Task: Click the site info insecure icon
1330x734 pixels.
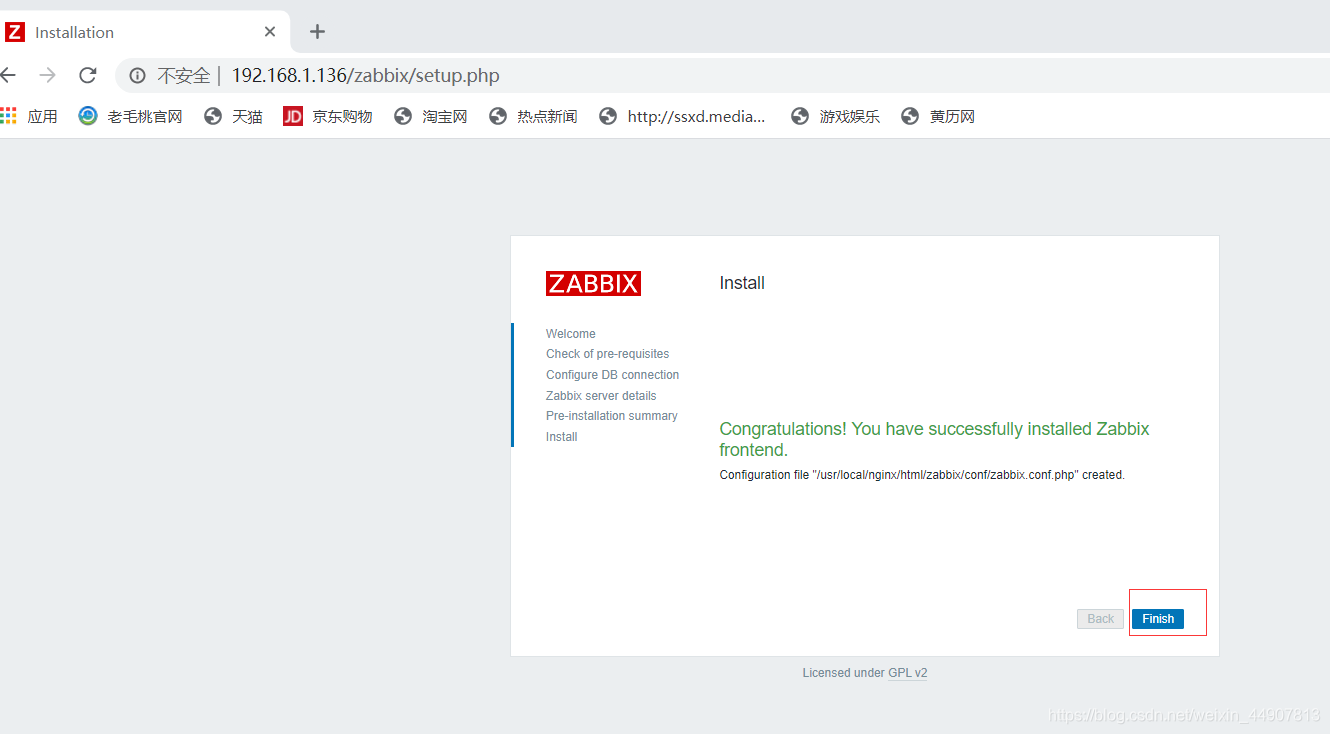Action: click(x=138, y=76)
